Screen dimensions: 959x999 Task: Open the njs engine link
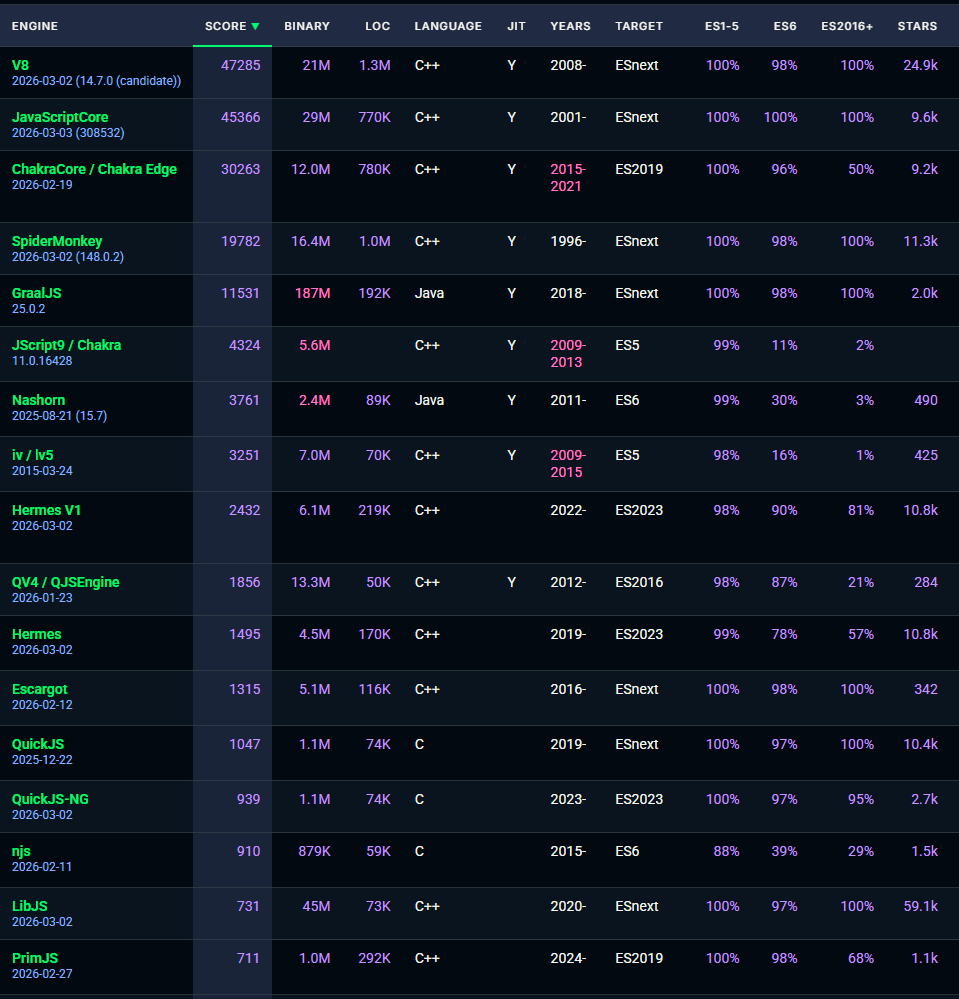coord(21,851)
